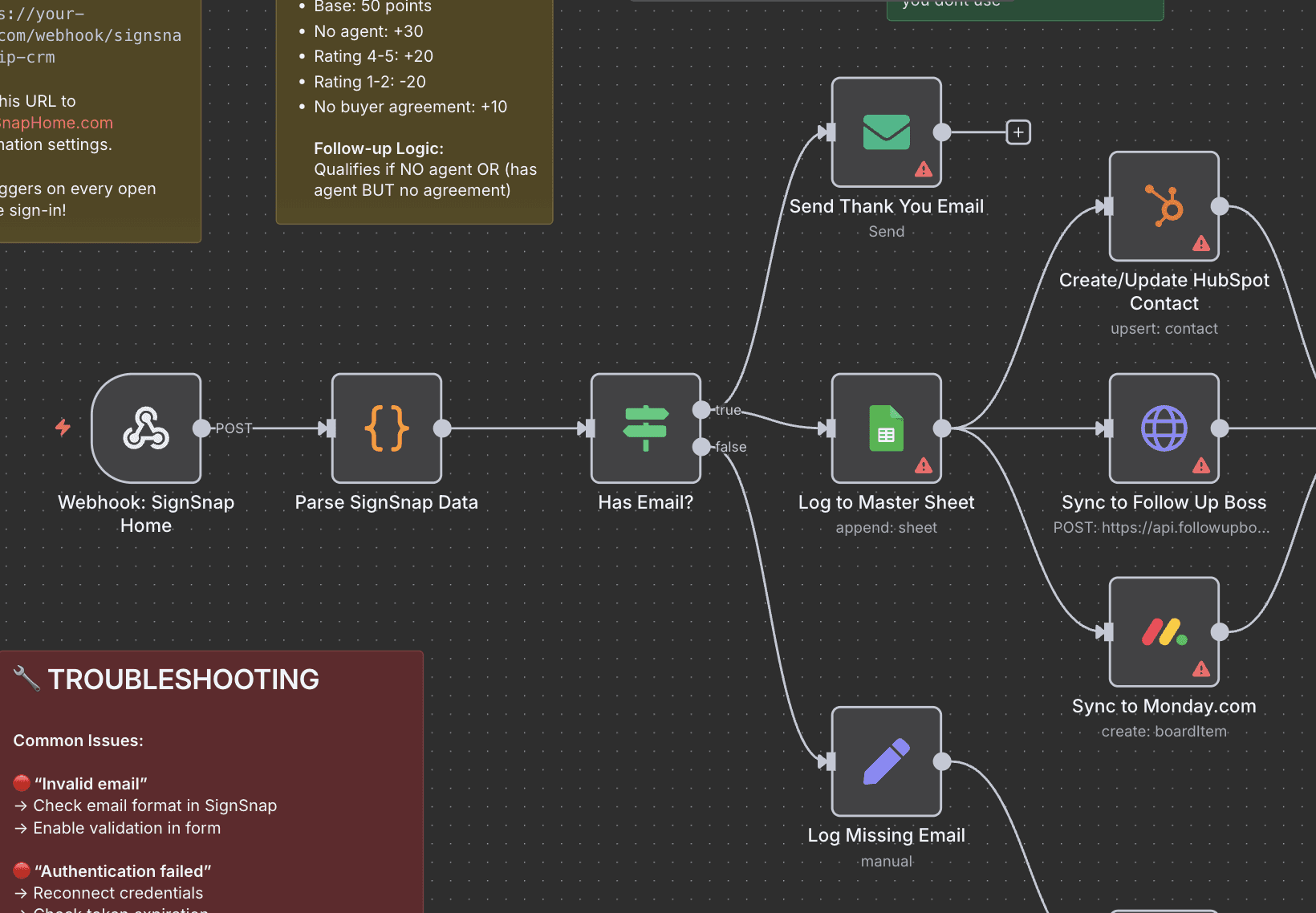Open the Has Email? IF node
This screenshot has height=913, width=1316.
point(646,428)
